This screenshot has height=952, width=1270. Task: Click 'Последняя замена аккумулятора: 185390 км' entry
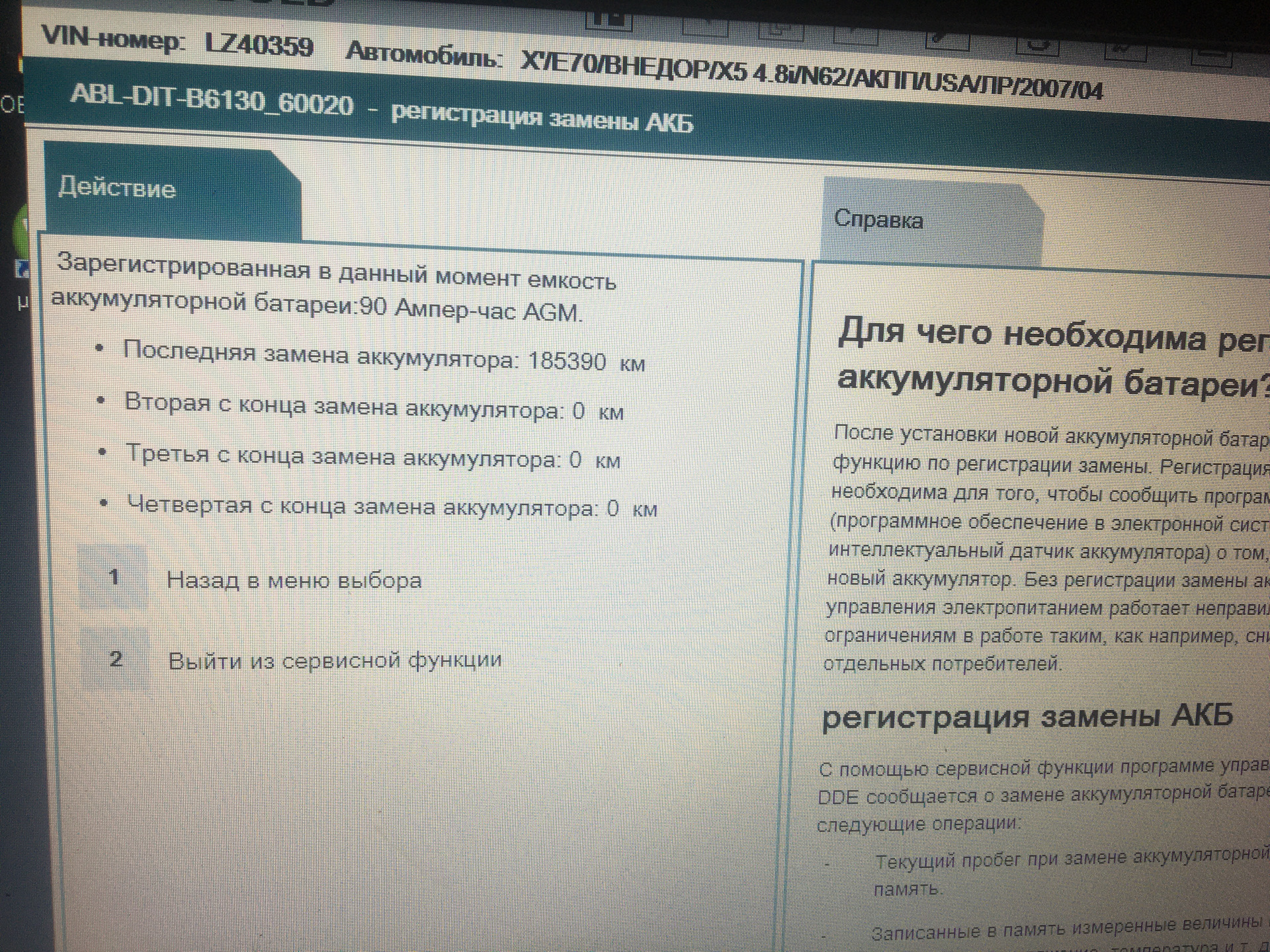tap(384, 358)
